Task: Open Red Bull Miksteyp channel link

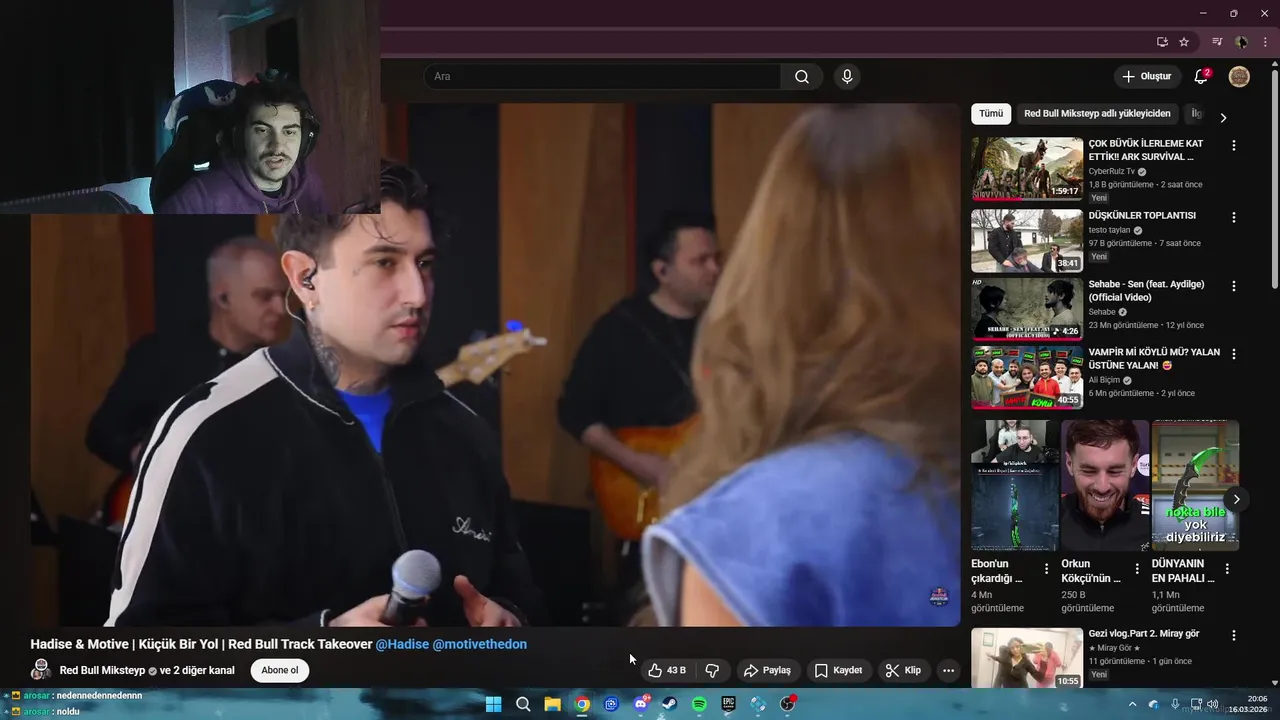Action: click(102, 670)
